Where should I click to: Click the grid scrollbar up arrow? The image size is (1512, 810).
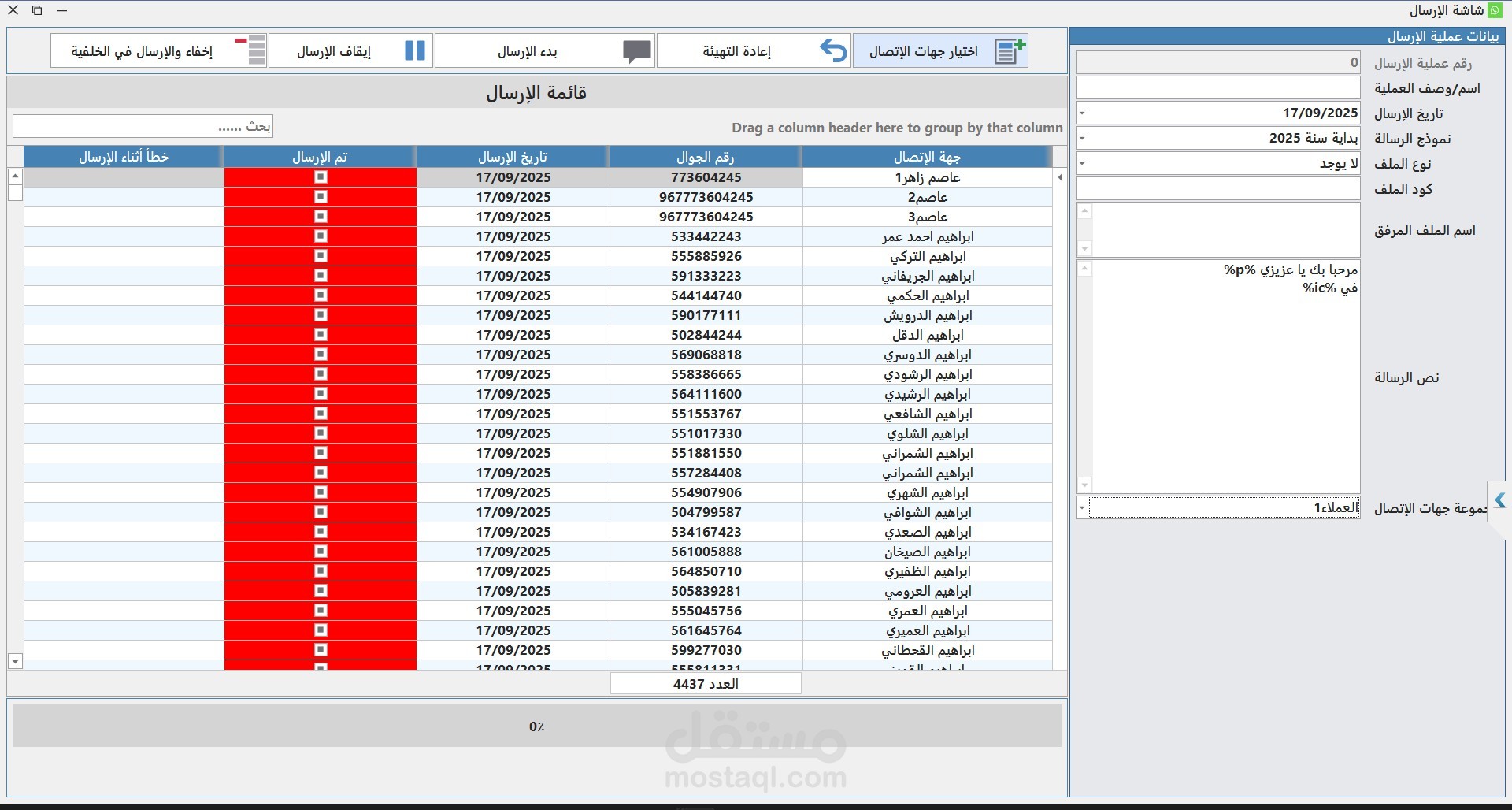[15, 176]
